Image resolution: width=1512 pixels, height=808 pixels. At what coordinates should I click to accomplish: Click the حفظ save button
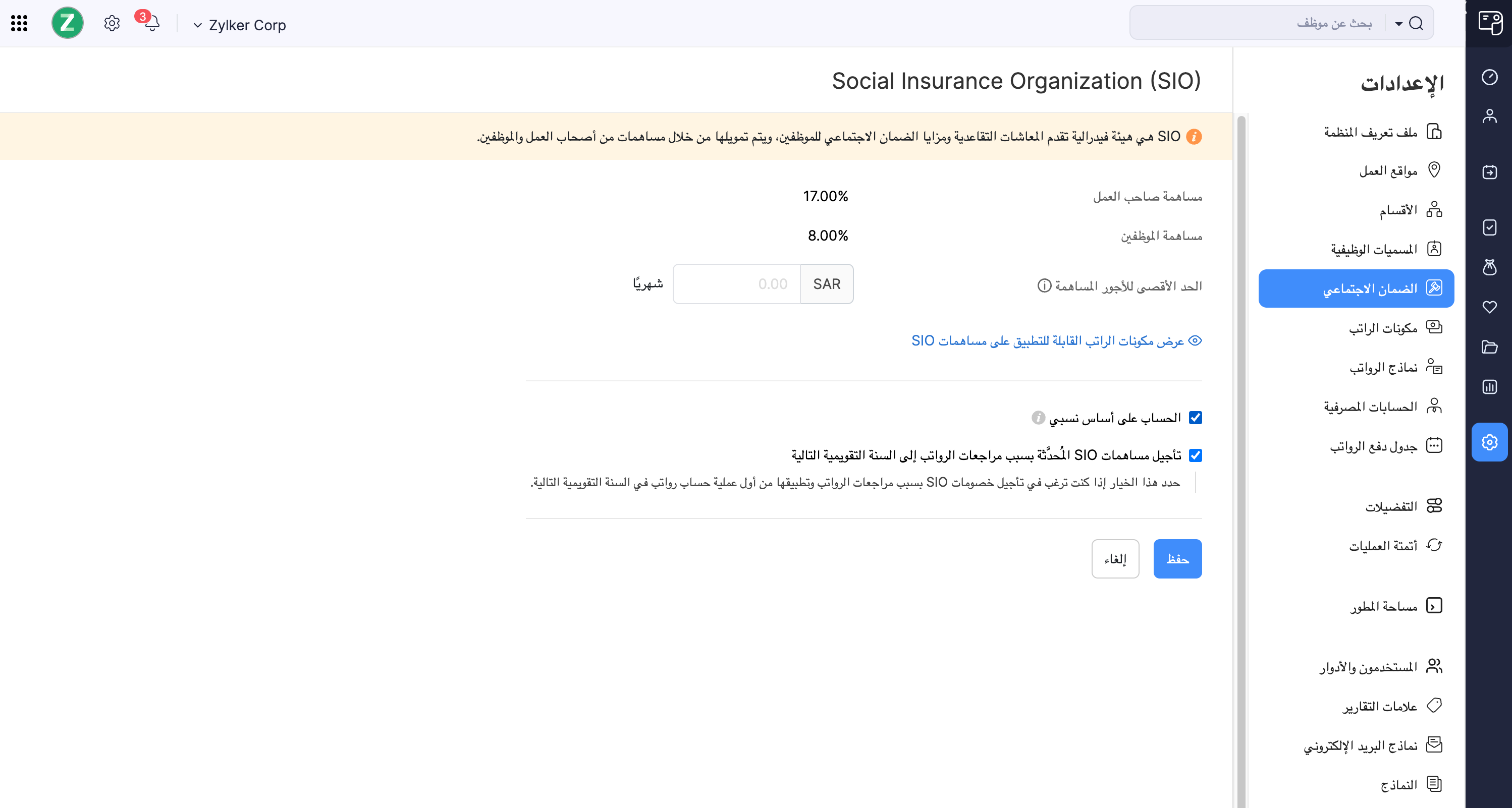tap(1177, 558)
